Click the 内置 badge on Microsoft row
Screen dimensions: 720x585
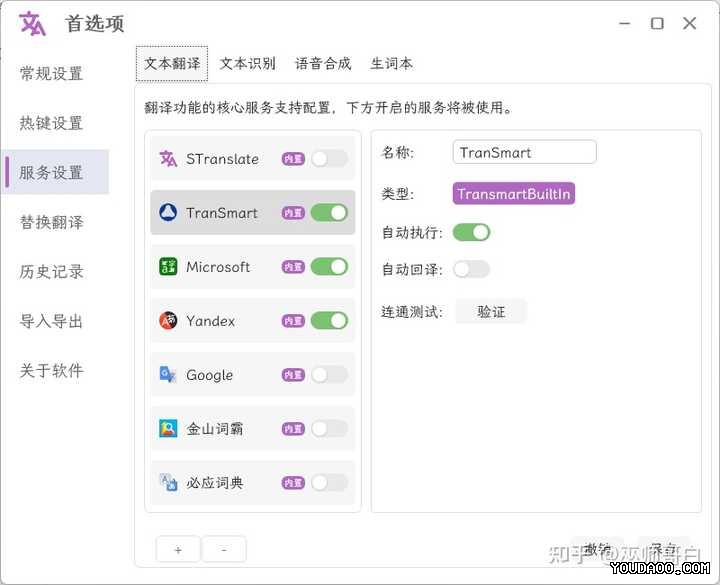293,267
